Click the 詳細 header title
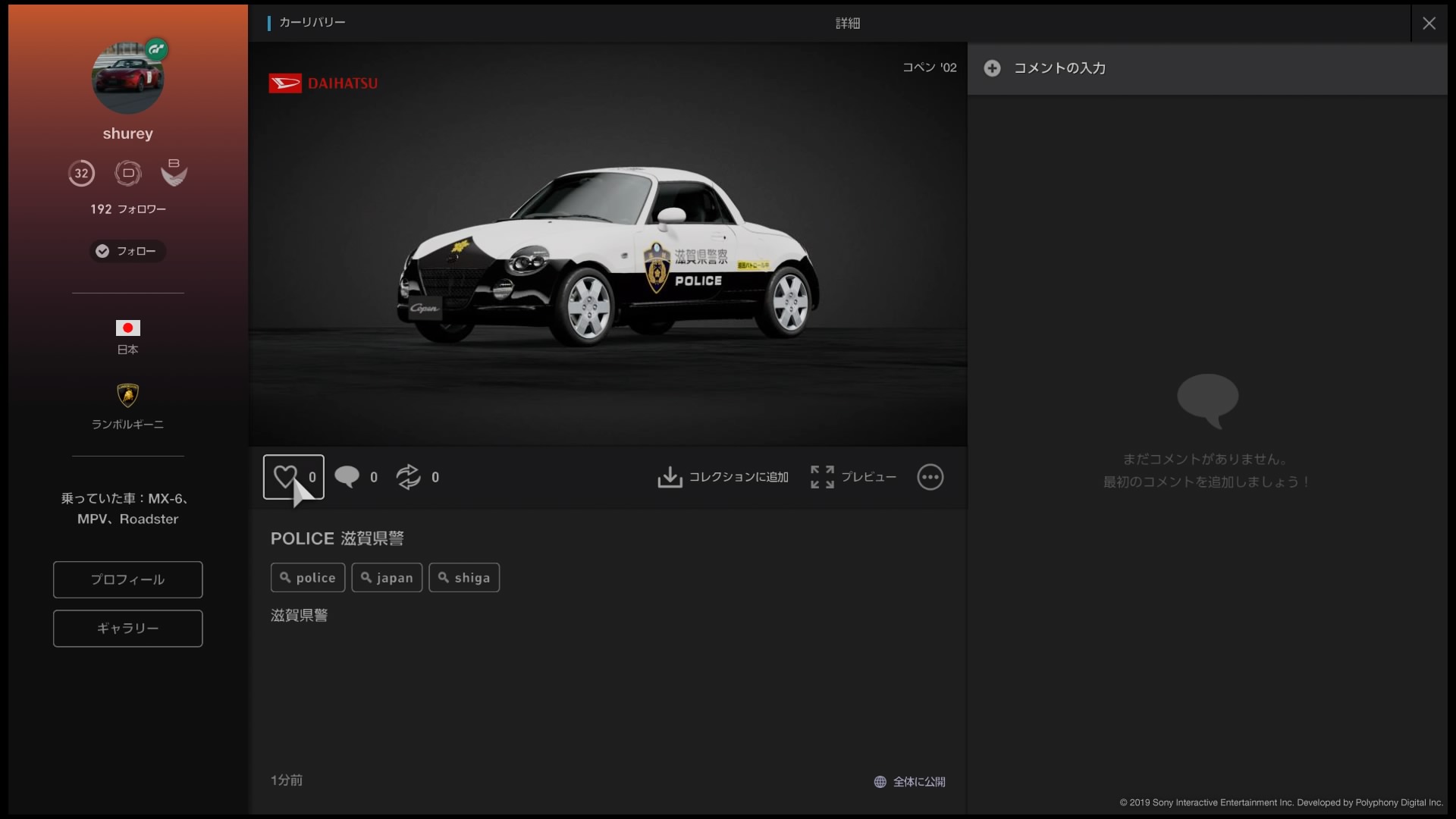Screen dimensions: 1456x819 pyautogui.click(x=848, y=24)
